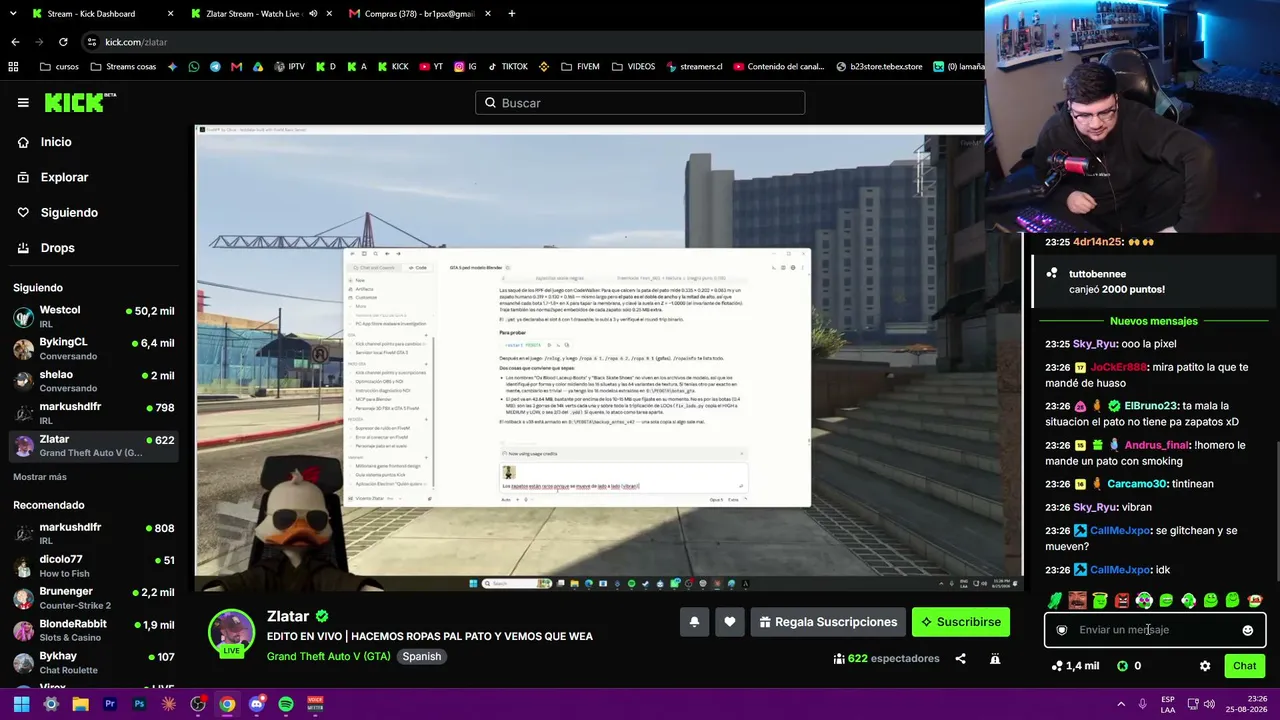Screen dimensions: 1280x720
Task: Open the streamers.cl bookmark
Action: click(x=693, y=67)
